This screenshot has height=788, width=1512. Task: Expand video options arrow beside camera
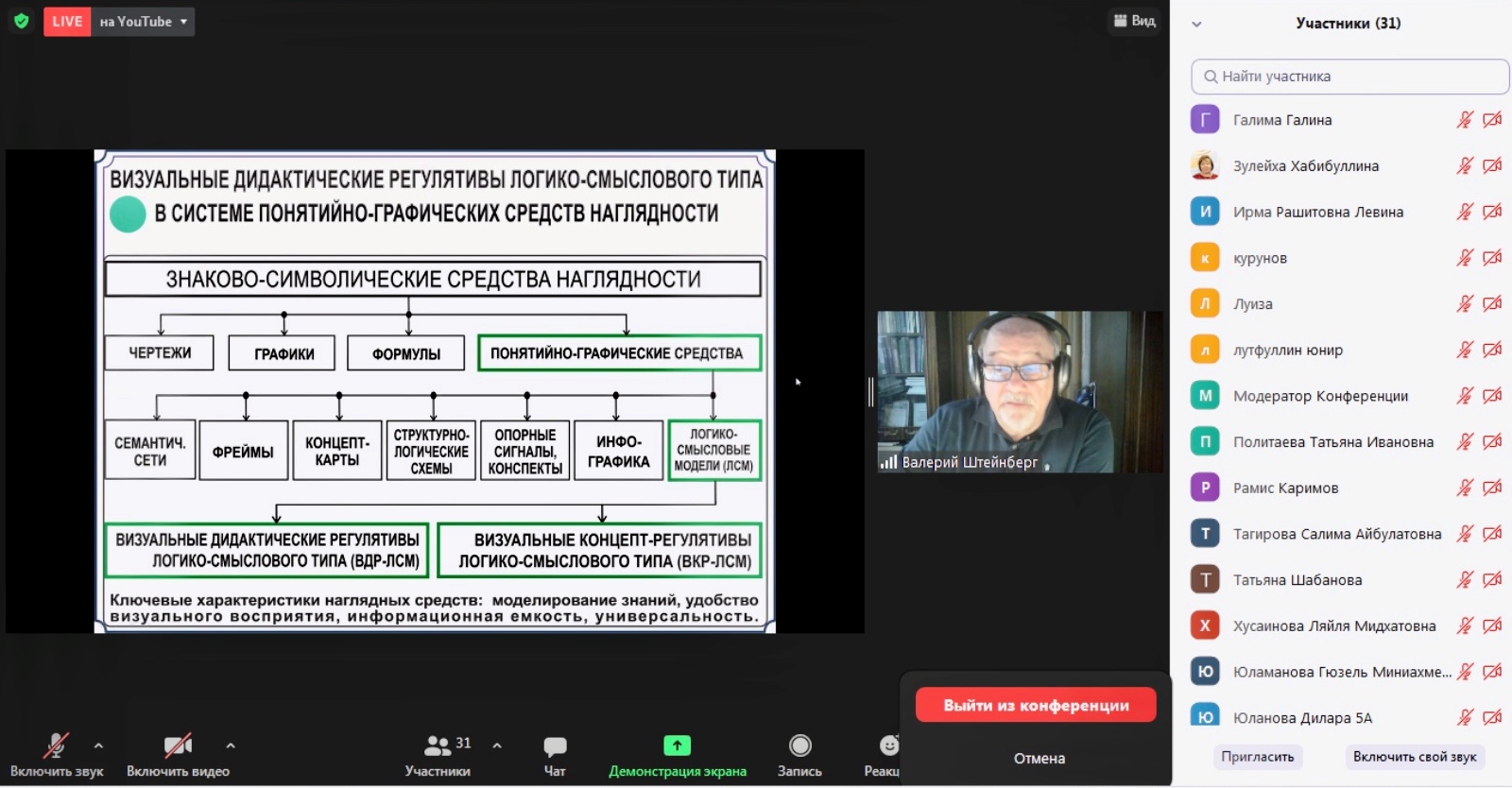point(231,745)
